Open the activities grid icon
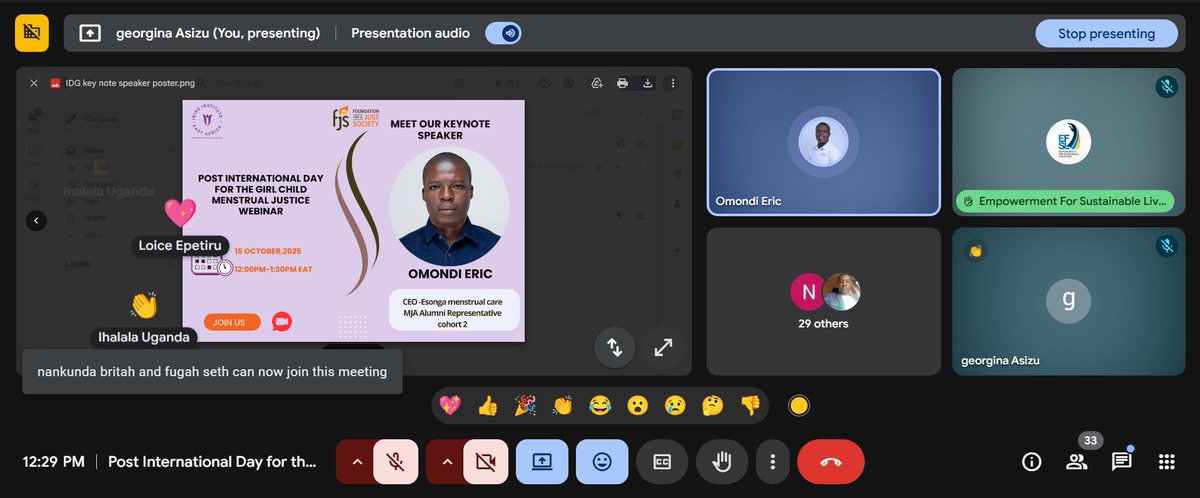This screenshot has width=1200, height=498. (1167, 462)
